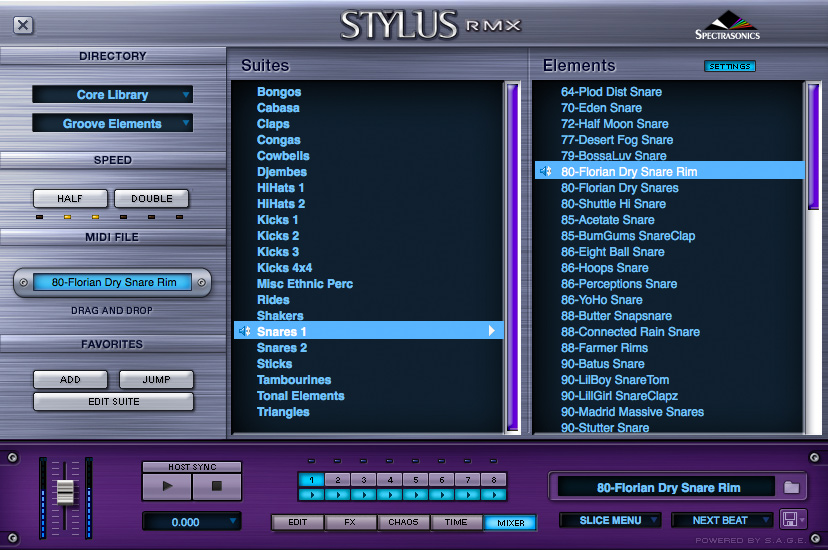The image size is (828, 550).
Task: Click the close X button at top left
Action: click(23, 26)
